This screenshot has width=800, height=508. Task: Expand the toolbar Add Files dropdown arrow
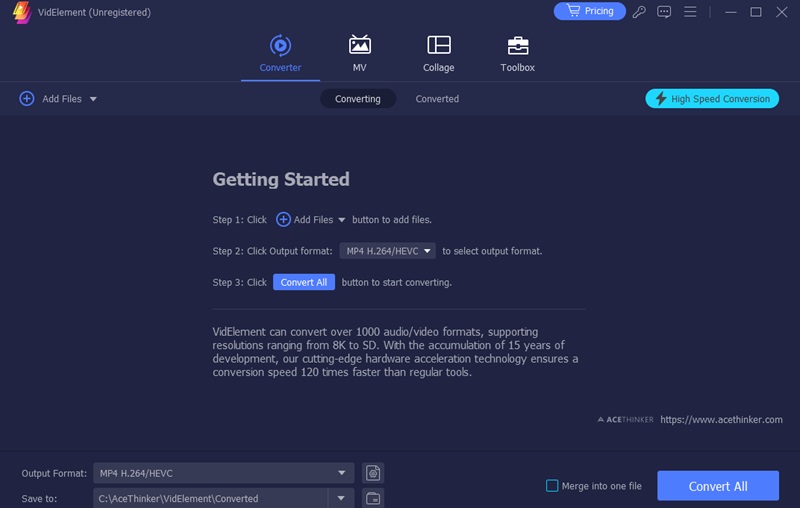click(x=93, y=99)
